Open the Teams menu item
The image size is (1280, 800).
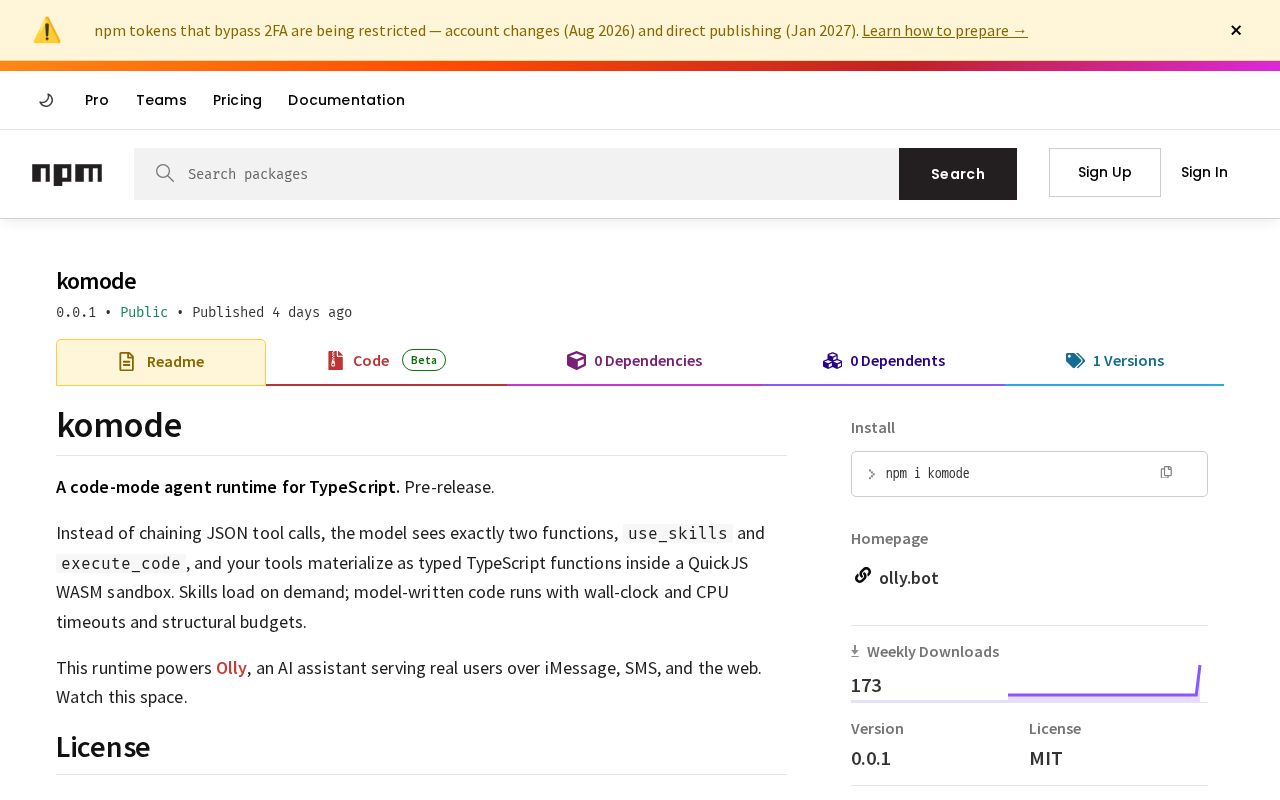tap(161, 100)
